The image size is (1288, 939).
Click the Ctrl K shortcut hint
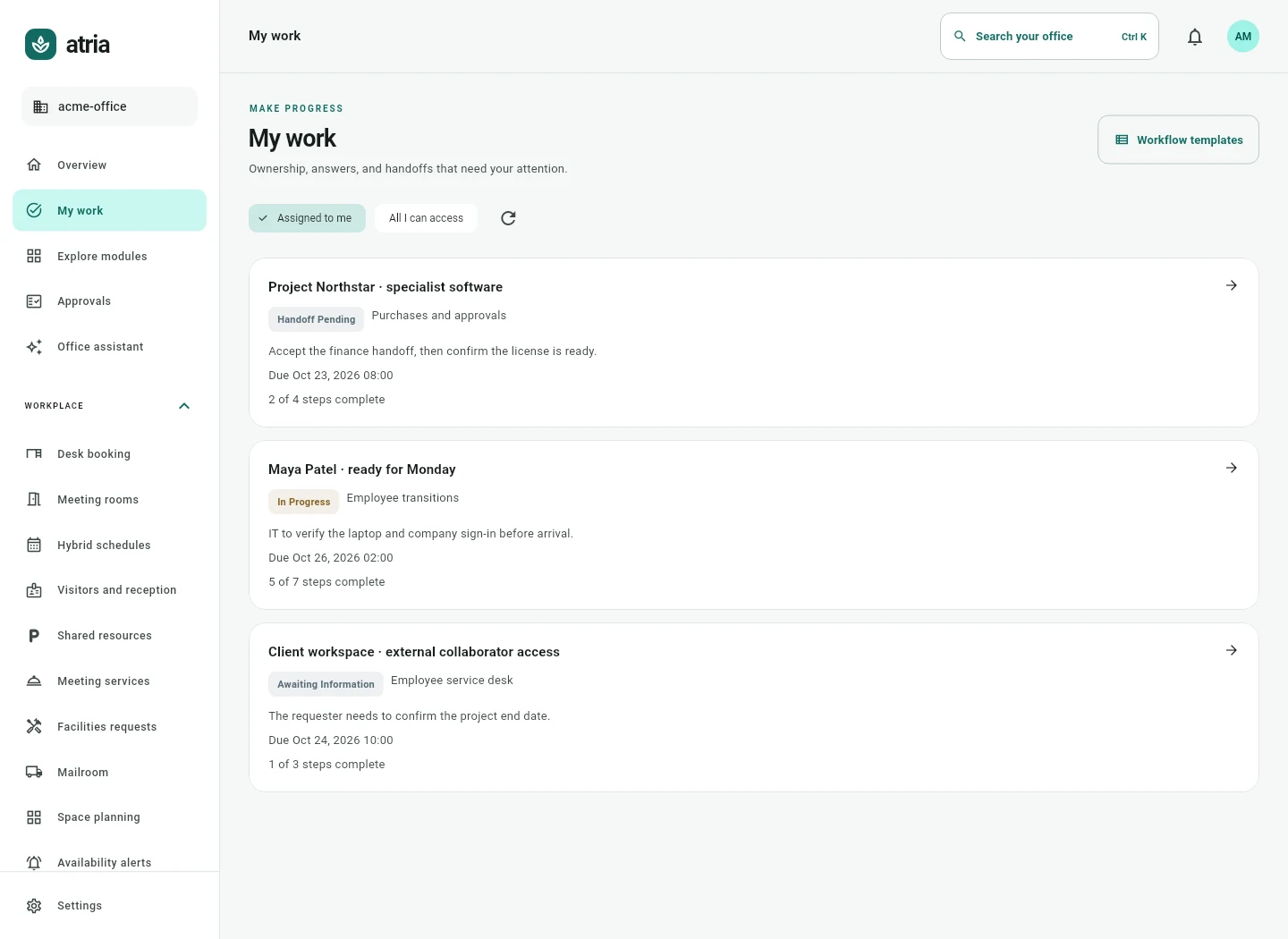coord(1134,37)
